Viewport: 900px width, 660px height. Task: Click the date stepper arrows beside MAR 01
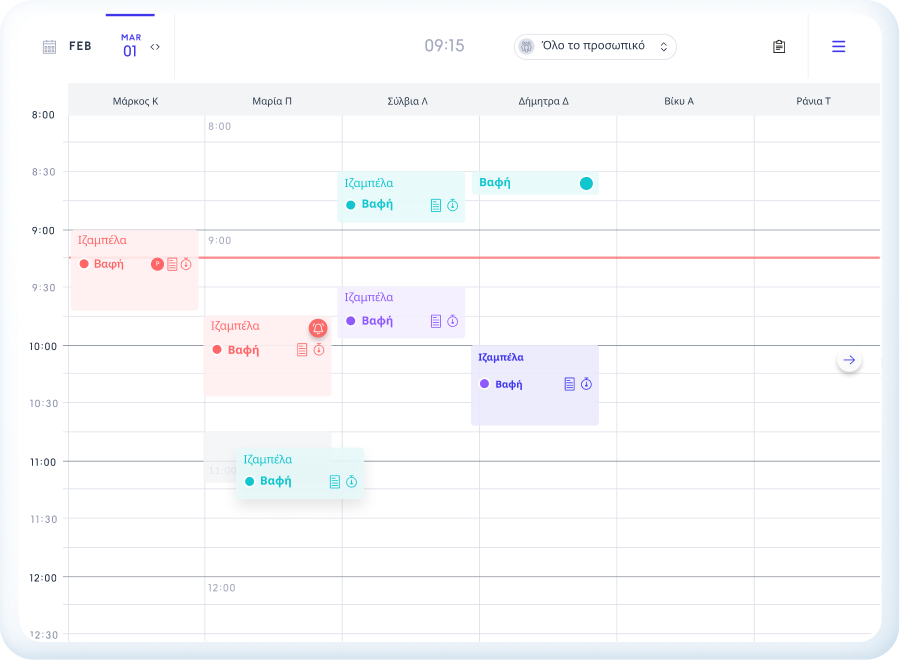coord(155,47)
